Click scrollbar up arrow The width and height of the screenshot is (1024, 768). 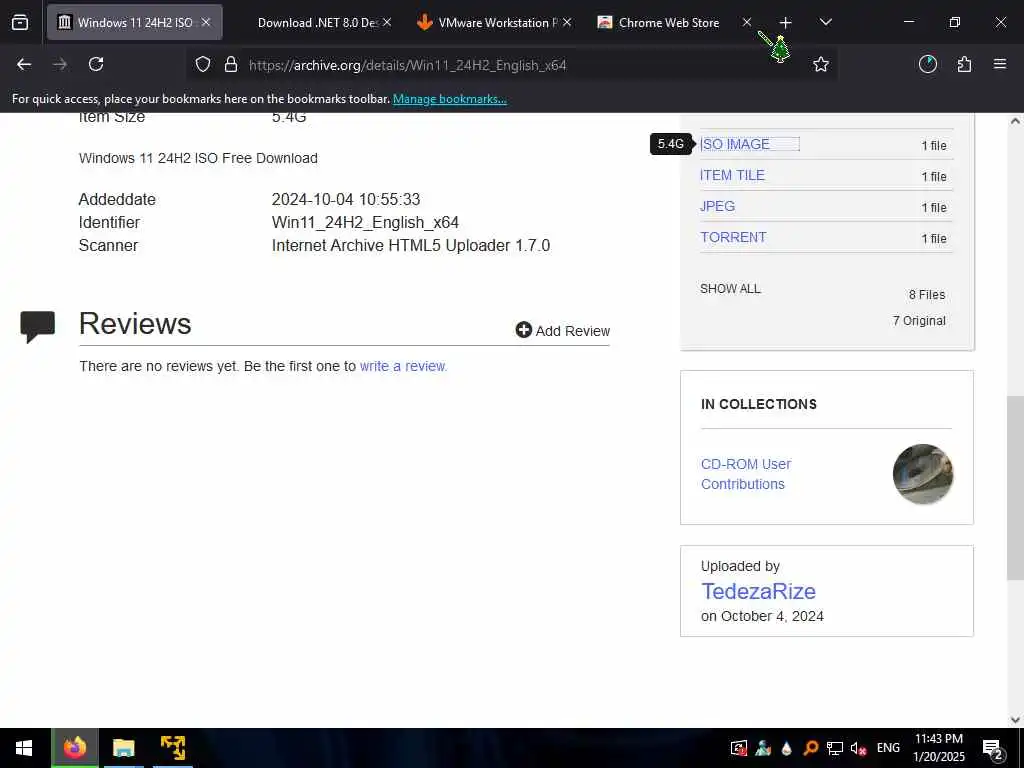pos(1015,121)
